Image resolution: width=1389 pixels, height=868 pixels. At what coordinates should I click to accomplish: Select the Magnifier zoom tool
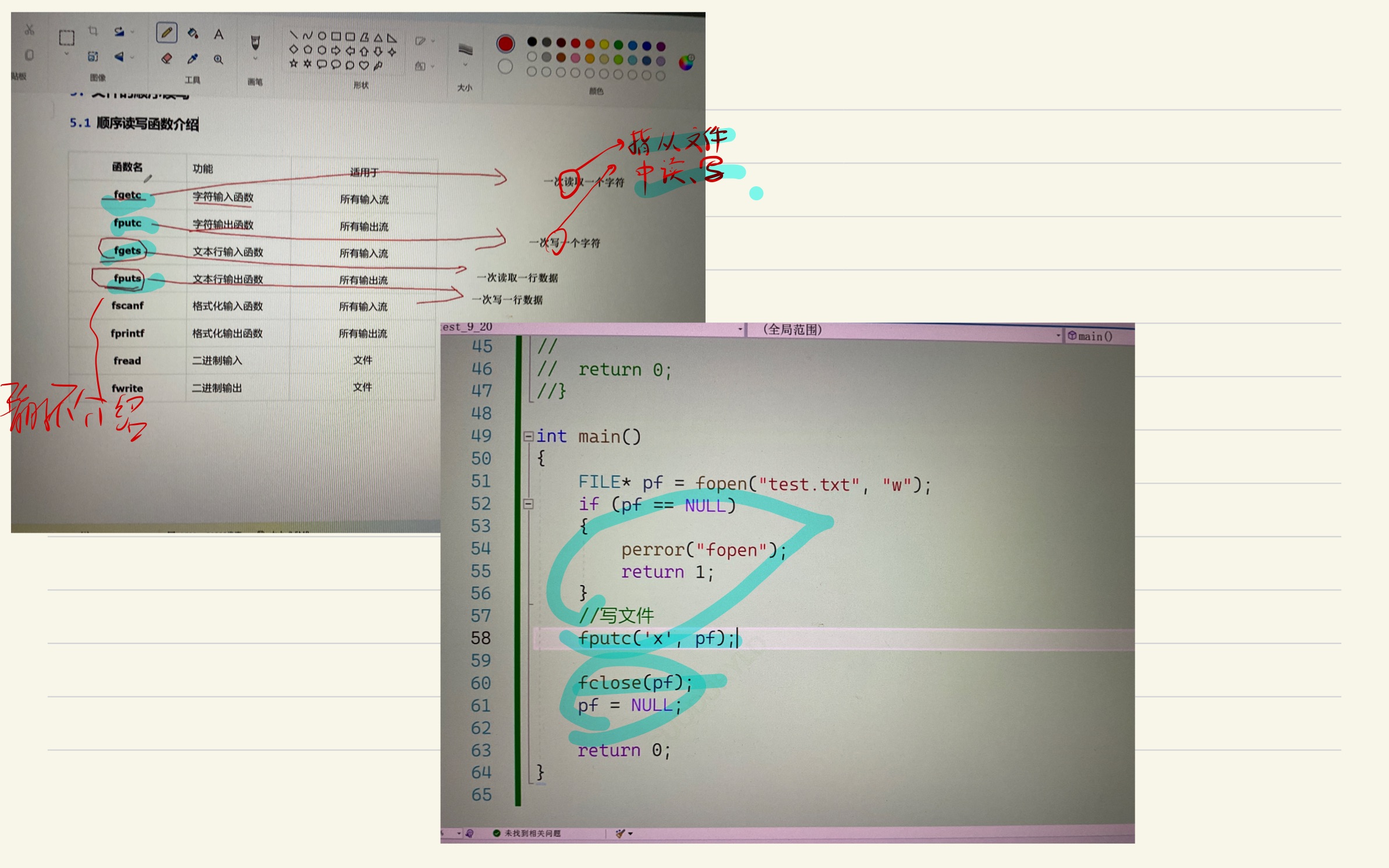218,59
